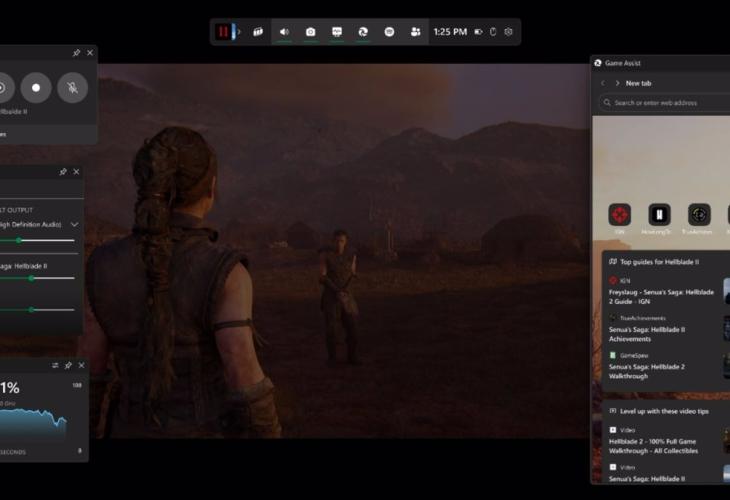Pin the Audio widget
The height and width of the screenshot is (500, 730).
pos(63,172)
